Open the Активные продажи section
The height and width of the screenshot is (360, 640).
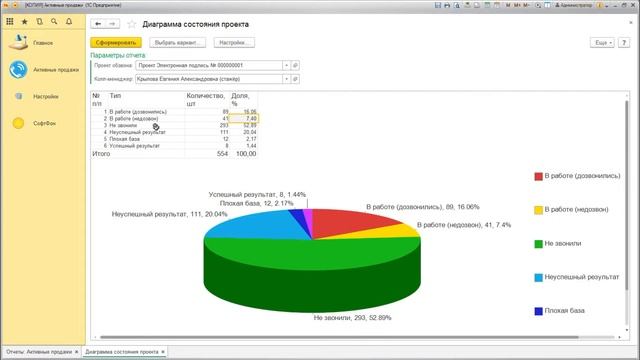(44, 70)
